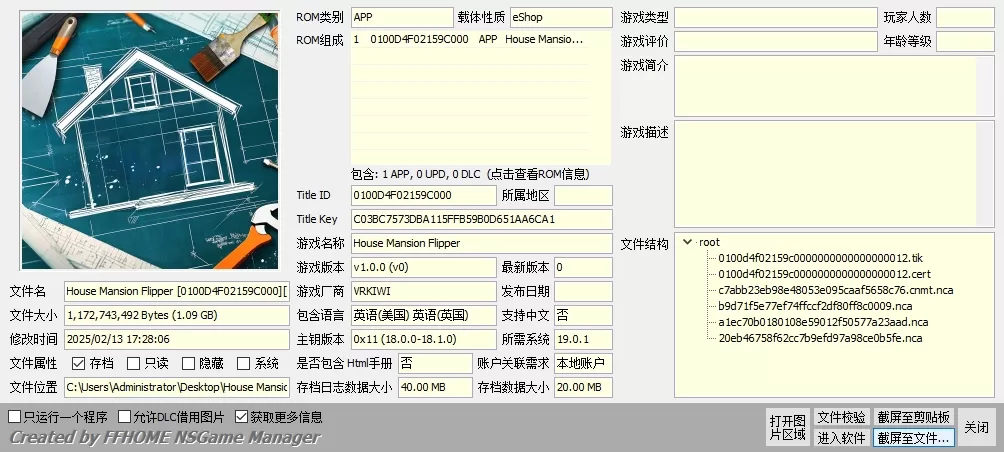Click the 截屏至文件... button
Image resolution: width=1004 pixels, height=452 pixels.
coord(914,437)
